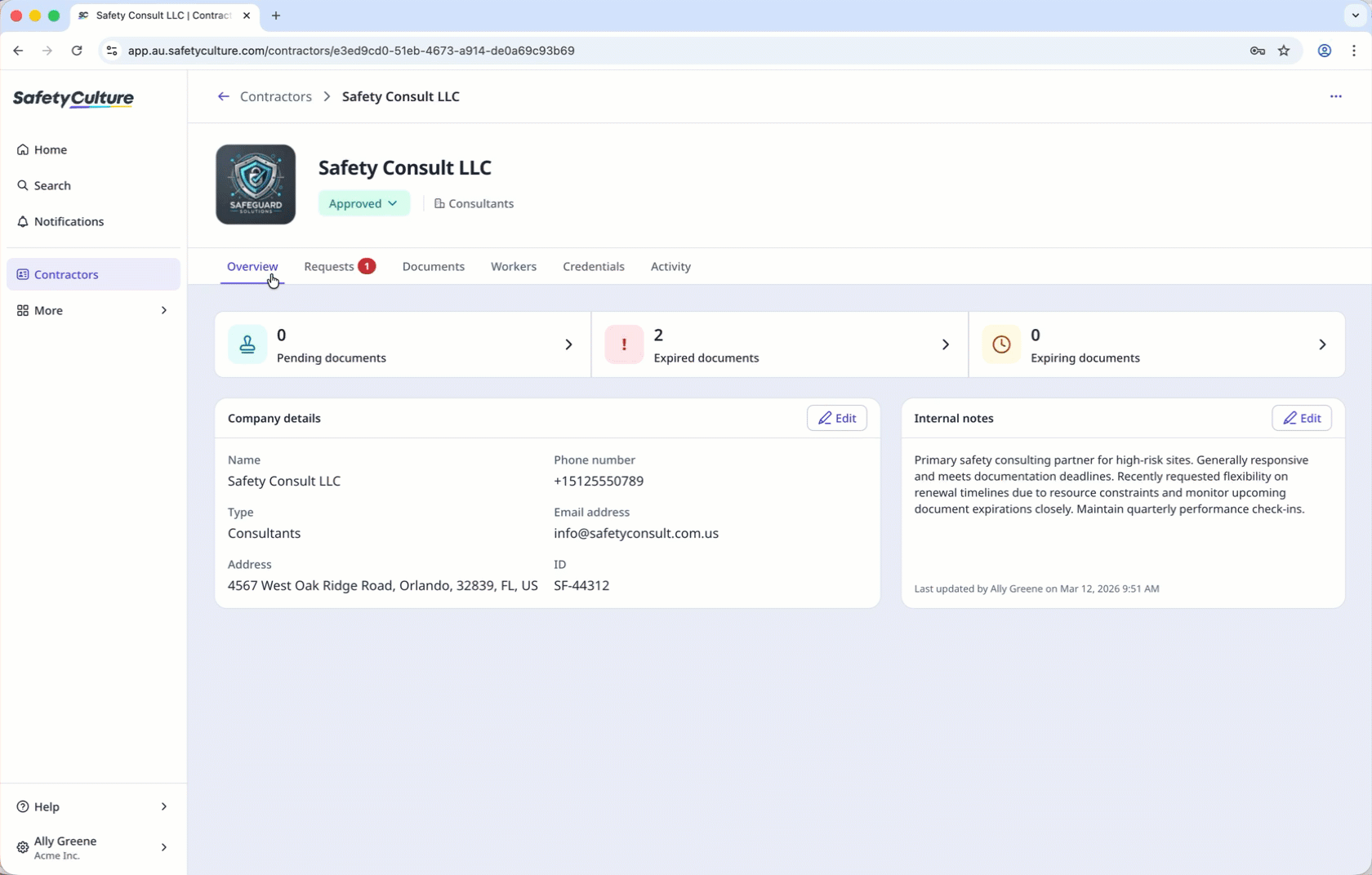Image resolution: width=1372 pixels, height=875 pixels.
Task: Expand the More menu chevron
Action: coord(164,310)
